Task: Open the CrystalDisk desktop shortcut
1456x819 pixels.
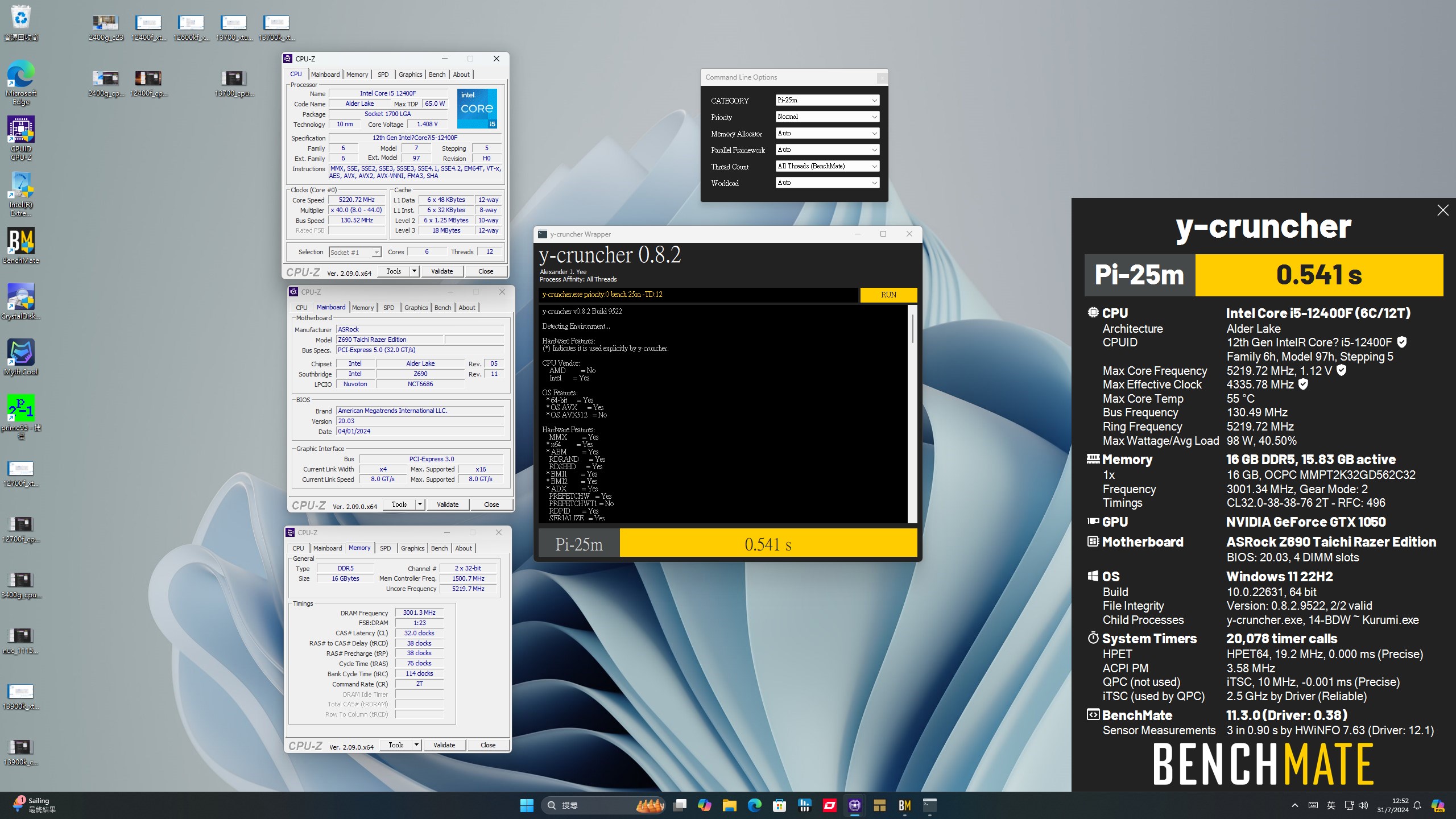Action: coord(21,301)
